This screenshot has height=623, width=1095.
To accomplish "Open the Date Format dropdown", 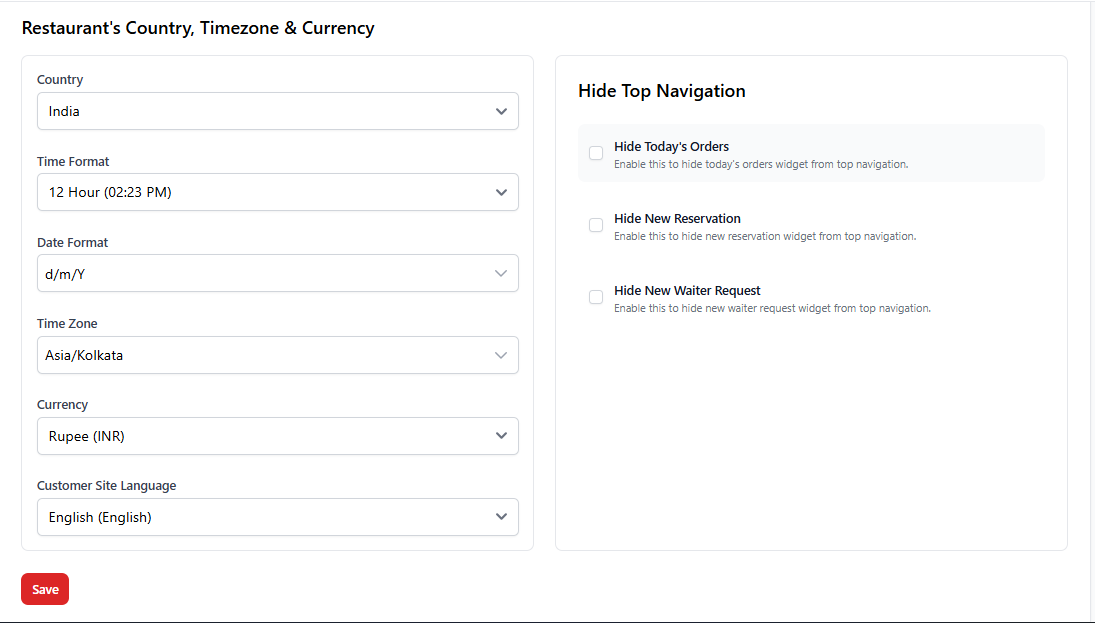I will point(277,273).
